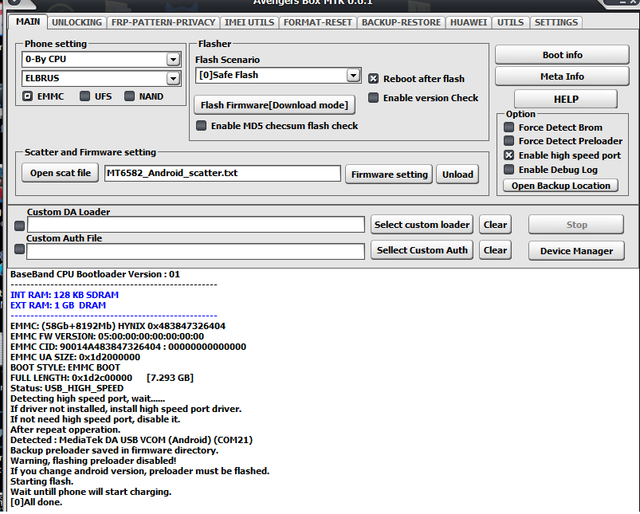Go to the SETTINGS tab

coord(556,22)
